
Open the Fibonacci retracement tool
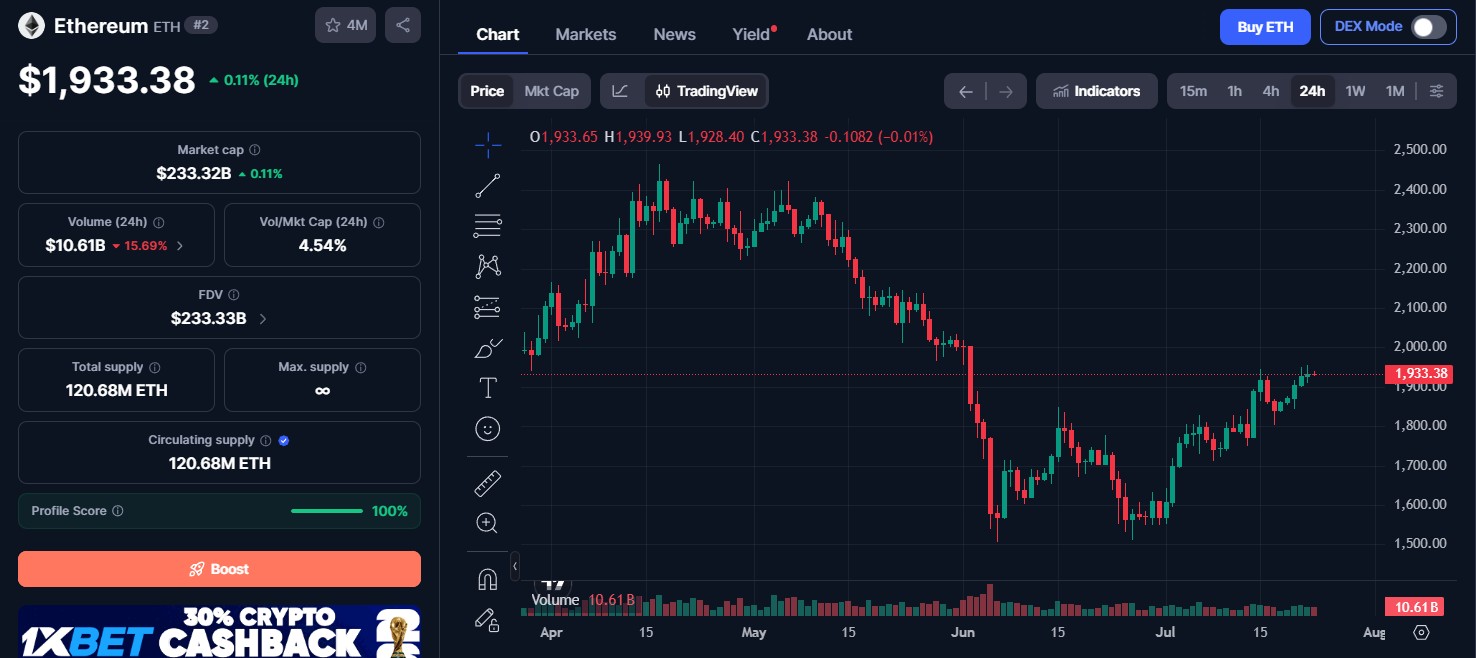(x=488, y=226)
